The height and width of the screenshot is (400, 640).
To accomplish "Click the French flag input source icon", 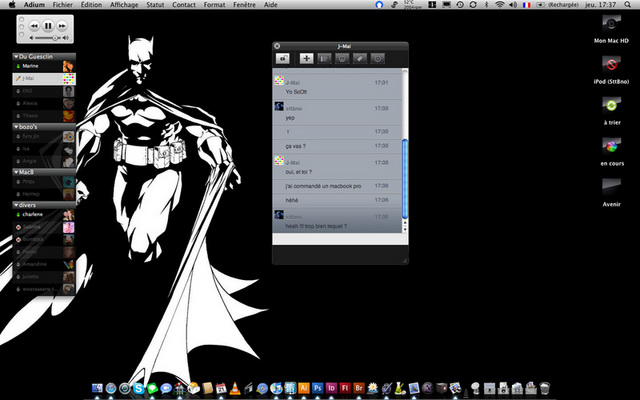I will 527,5.
